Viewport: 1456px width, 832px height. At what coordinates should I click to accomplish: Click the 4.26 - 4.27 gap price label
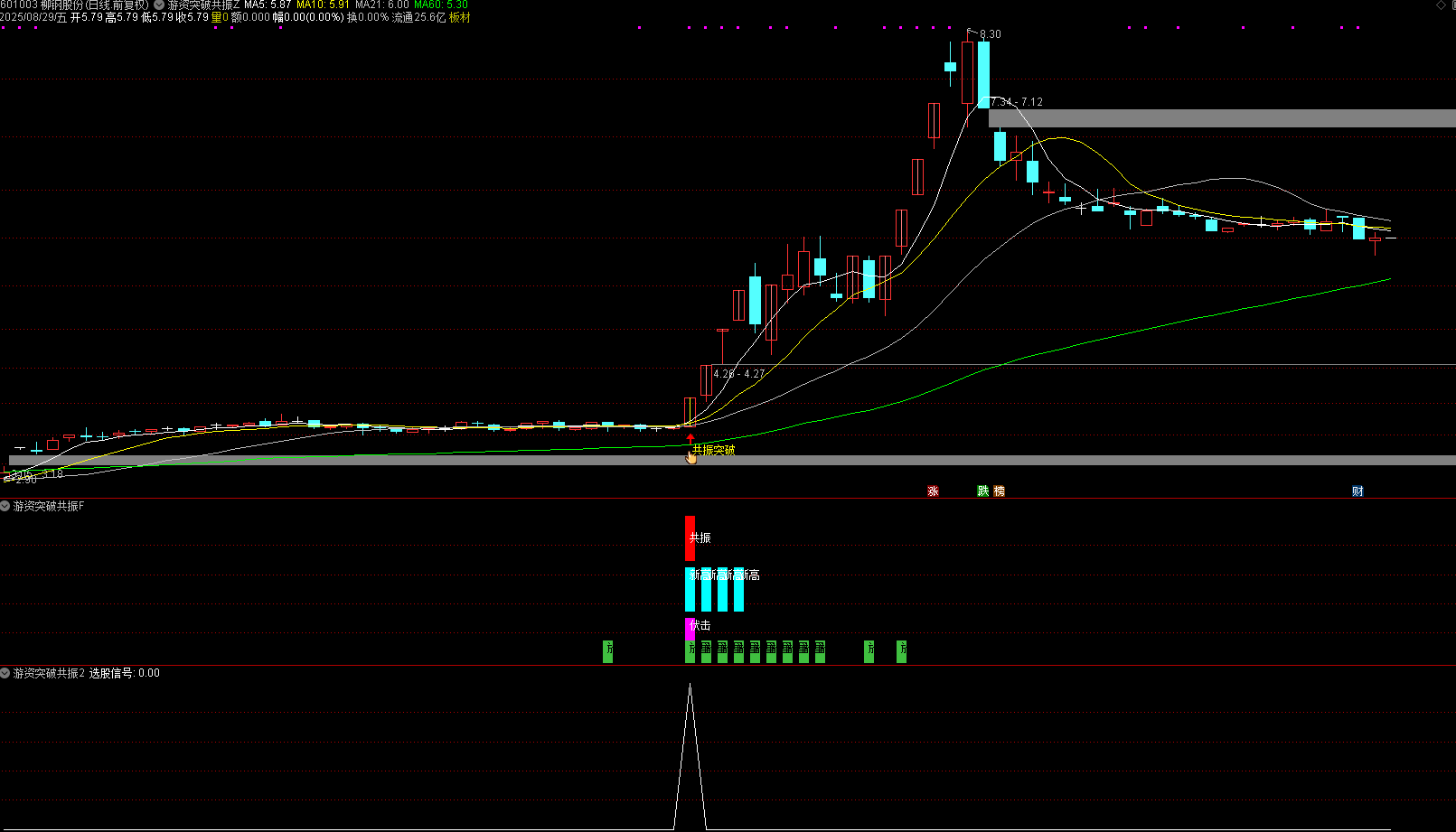[x=738, y=373]
